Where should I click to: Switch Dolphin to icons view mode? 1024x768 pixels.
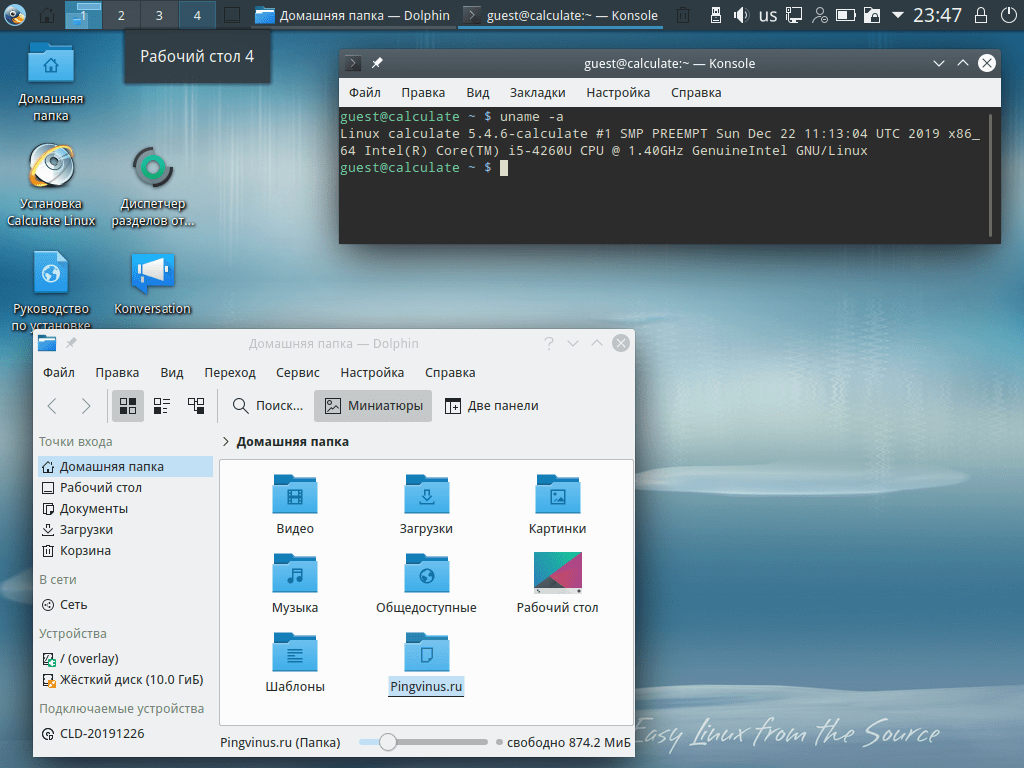[128, 406]
